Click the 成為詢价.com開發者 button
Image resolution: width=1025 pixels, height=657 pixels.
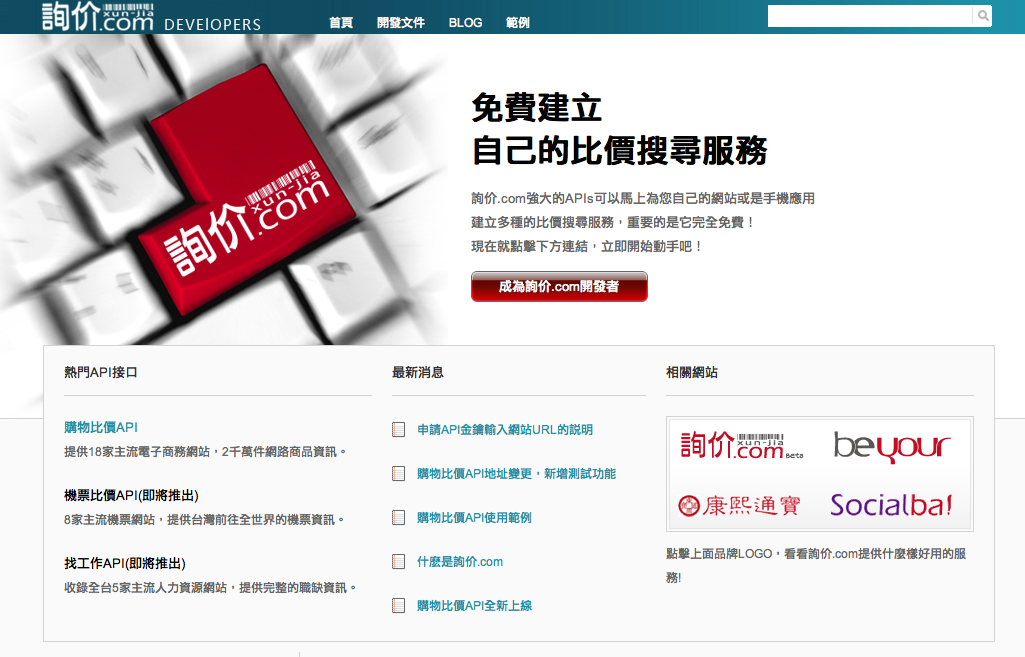[x=559, y=286]
